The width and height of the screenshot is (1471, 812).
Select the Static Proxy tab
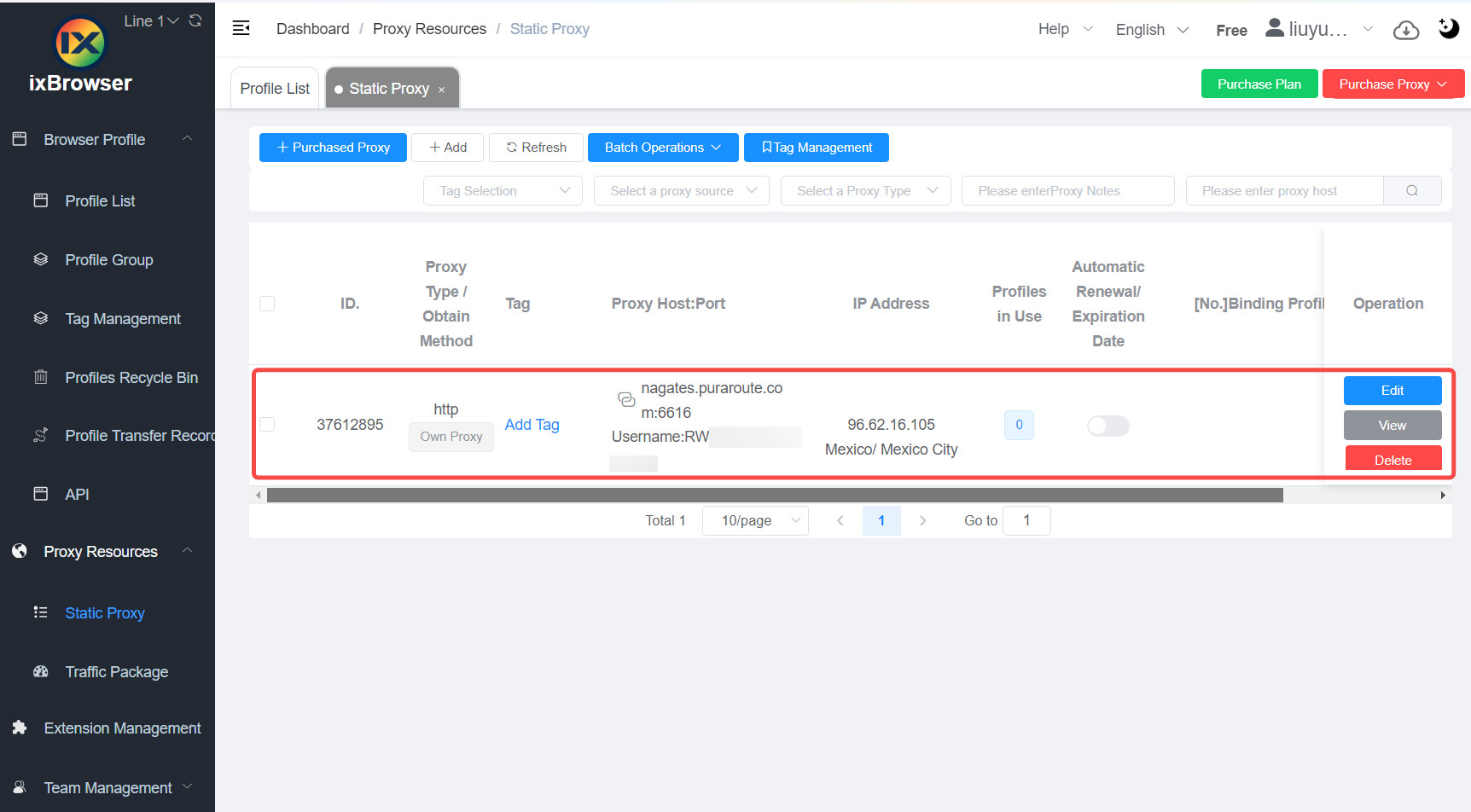[392, 88]
